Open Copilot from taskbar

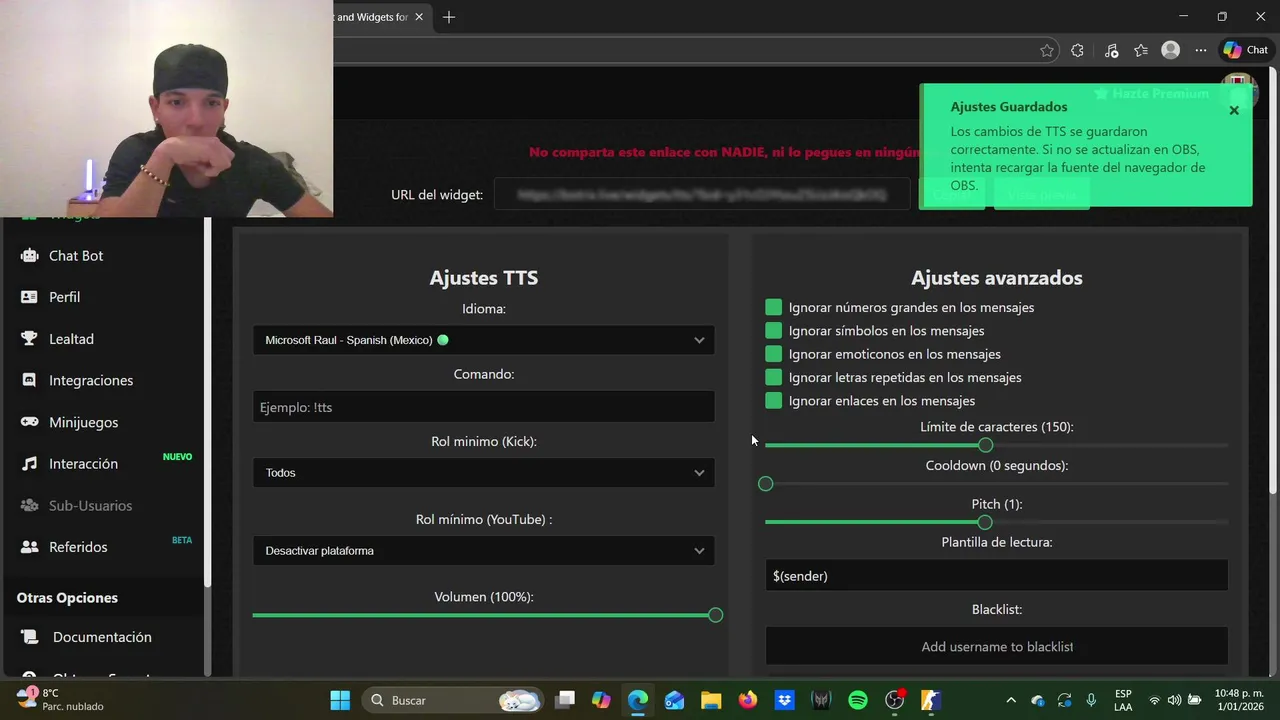tap(601, 700)
